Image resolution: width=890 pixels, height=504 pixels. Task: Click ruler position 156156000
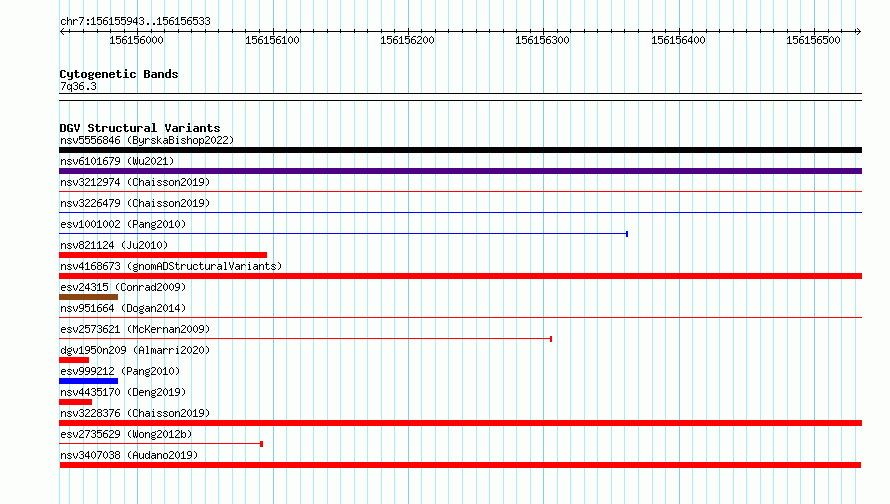(x=136, y=40)
